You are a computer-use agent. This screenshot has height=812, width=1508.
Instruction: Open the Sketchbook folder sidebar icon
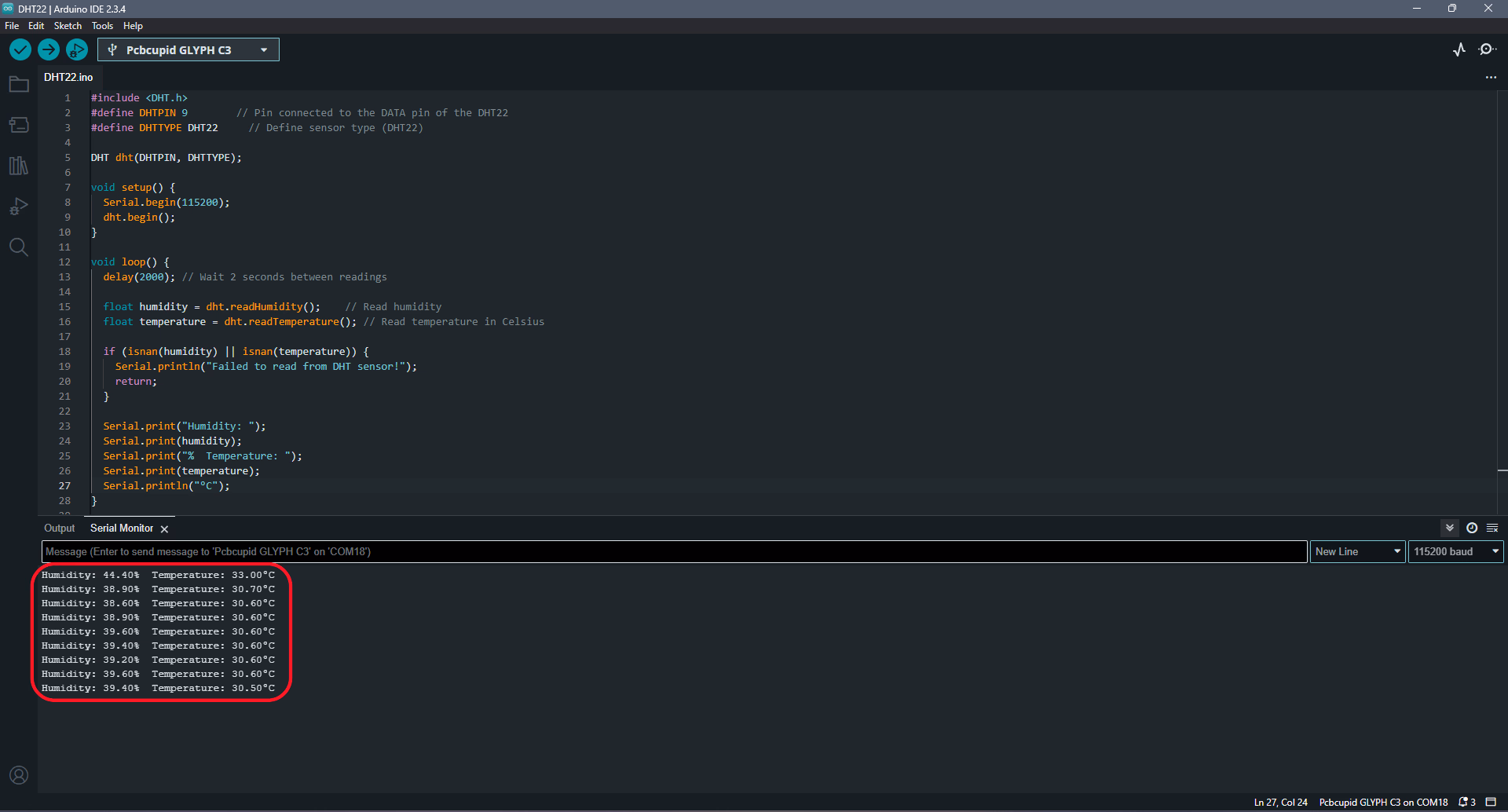[19, 84]
